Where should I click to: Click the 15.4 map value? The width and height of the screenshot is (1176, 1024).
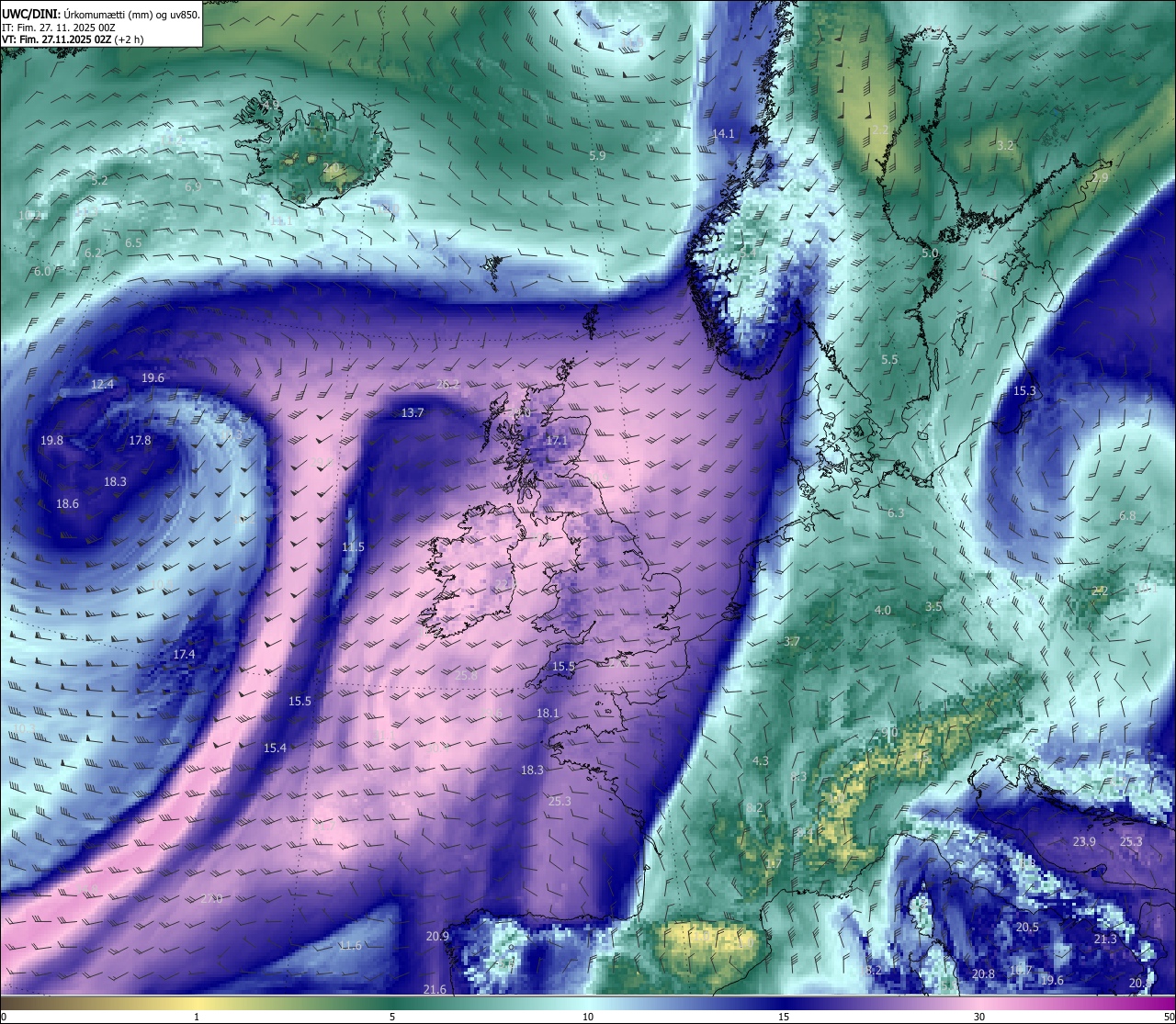tap(275, 748)
